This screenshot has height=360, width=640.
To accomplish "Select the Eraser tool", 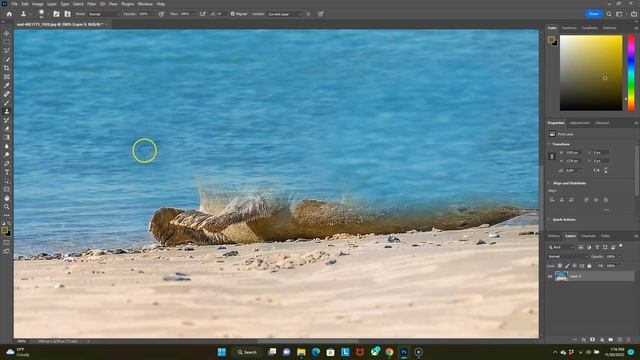I will tap(7, 129).
